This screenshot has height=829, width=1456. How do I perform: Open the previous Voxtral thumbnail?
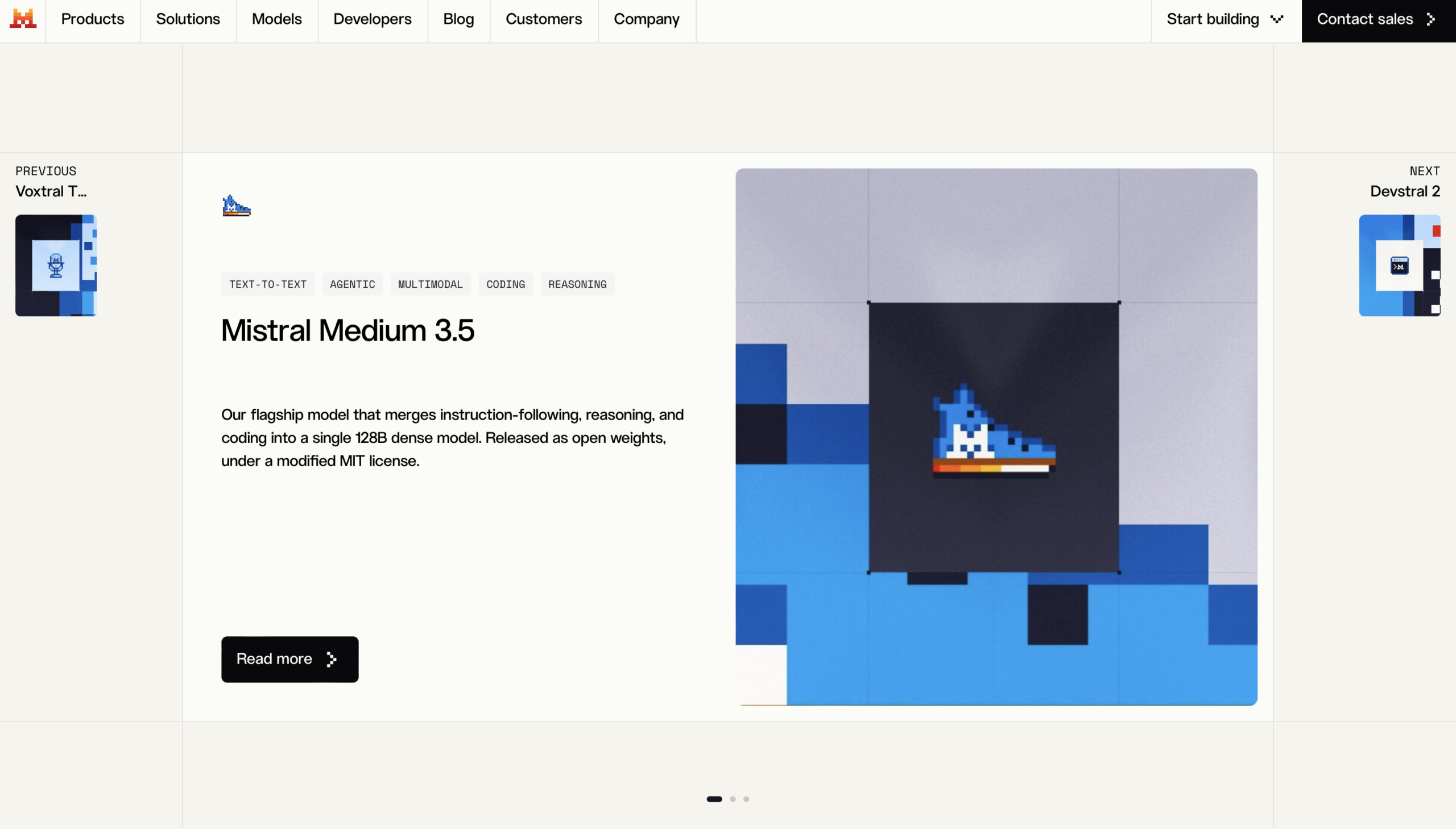tap(56, 266)
